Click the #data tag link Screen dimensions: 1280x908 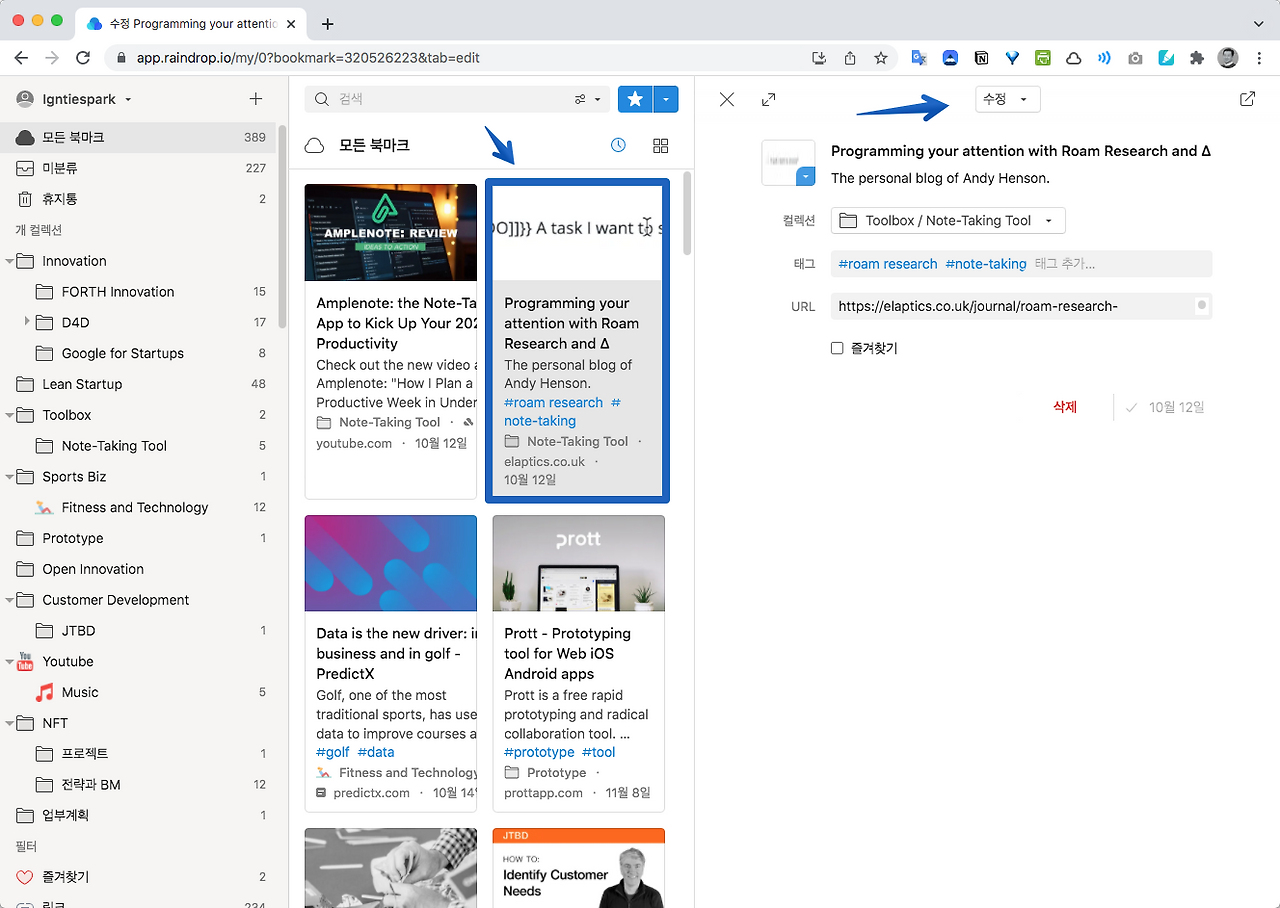tap(376, 752)
